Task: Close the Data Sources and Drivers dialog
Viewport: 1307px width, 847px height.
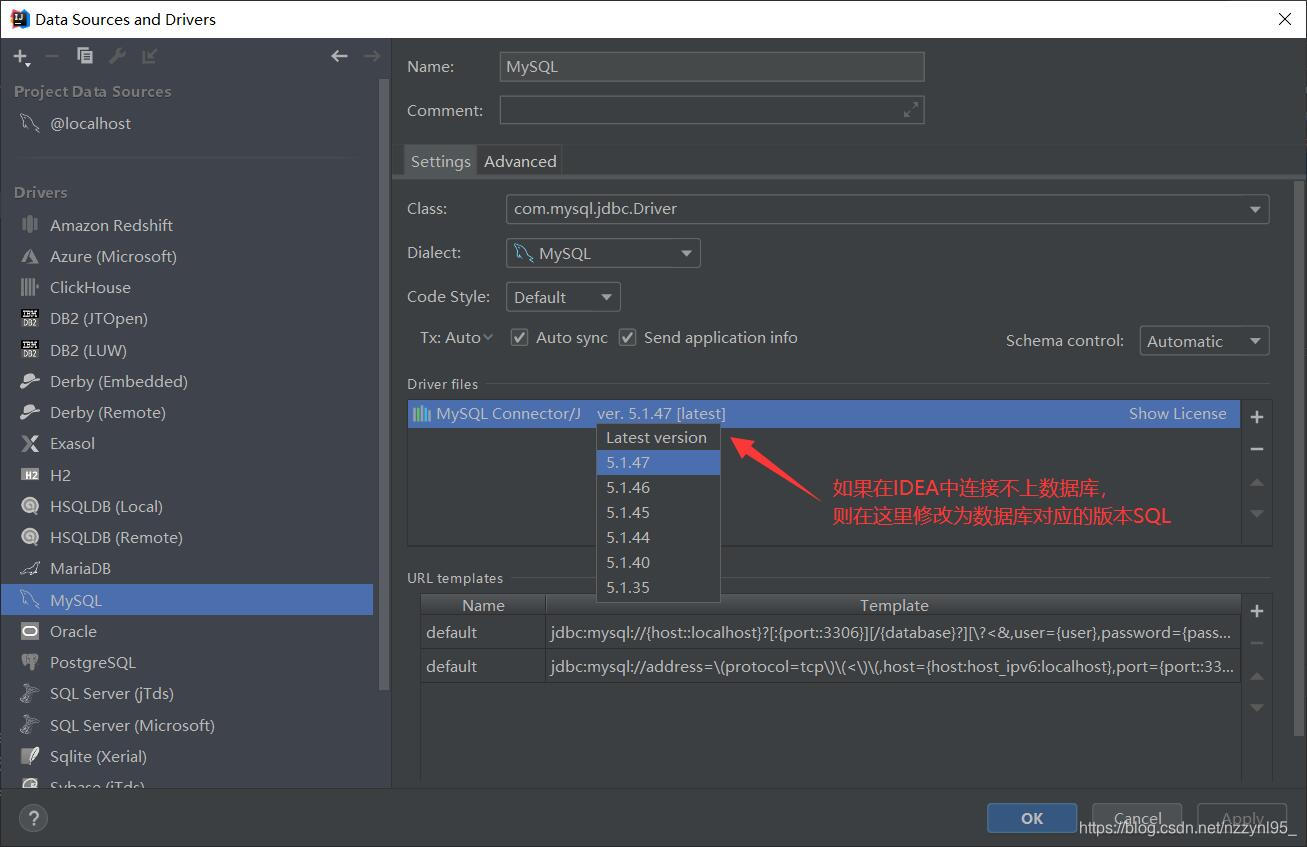Action: 1285,19
